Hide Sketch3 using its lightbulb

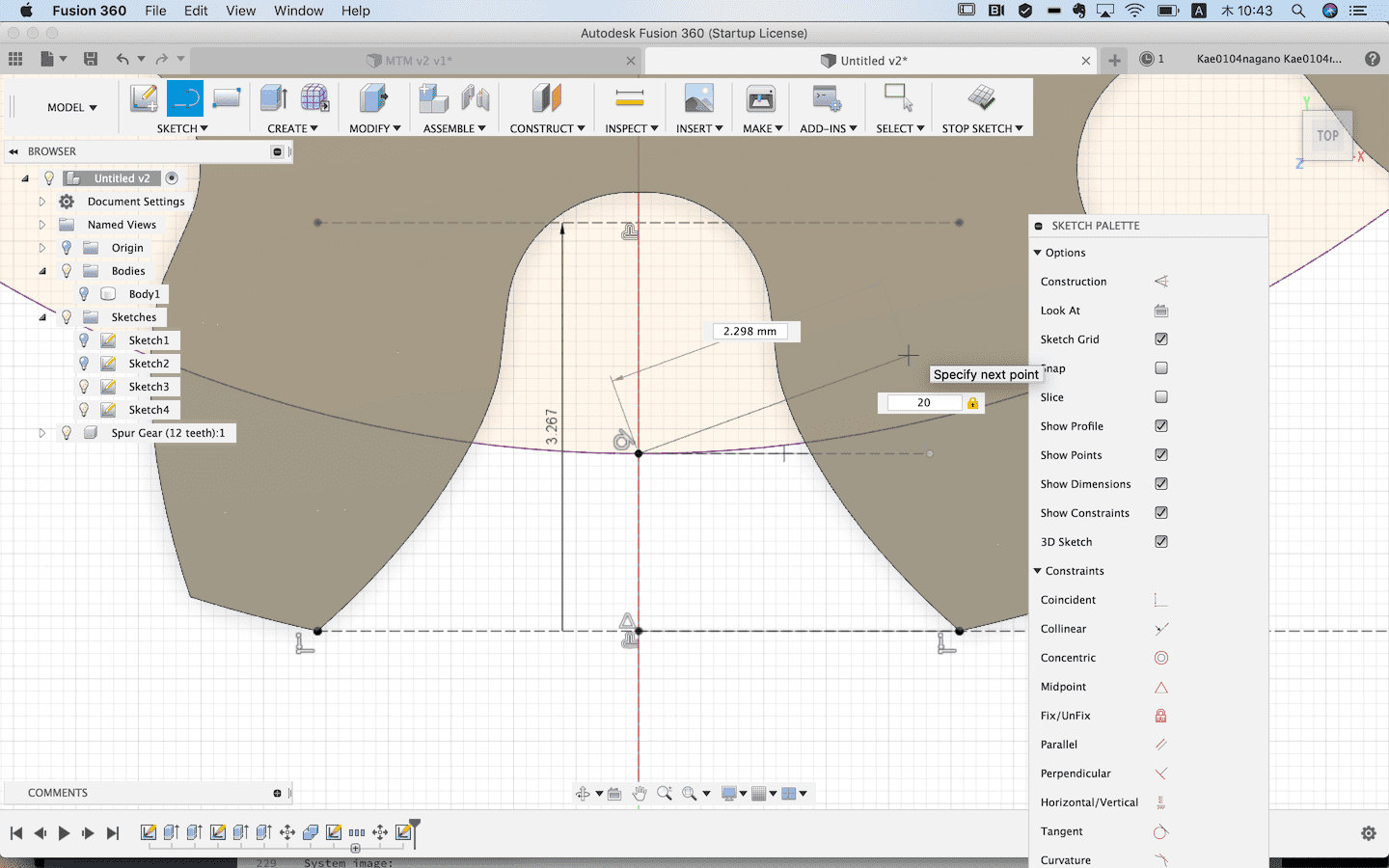[x=84, y=387]
